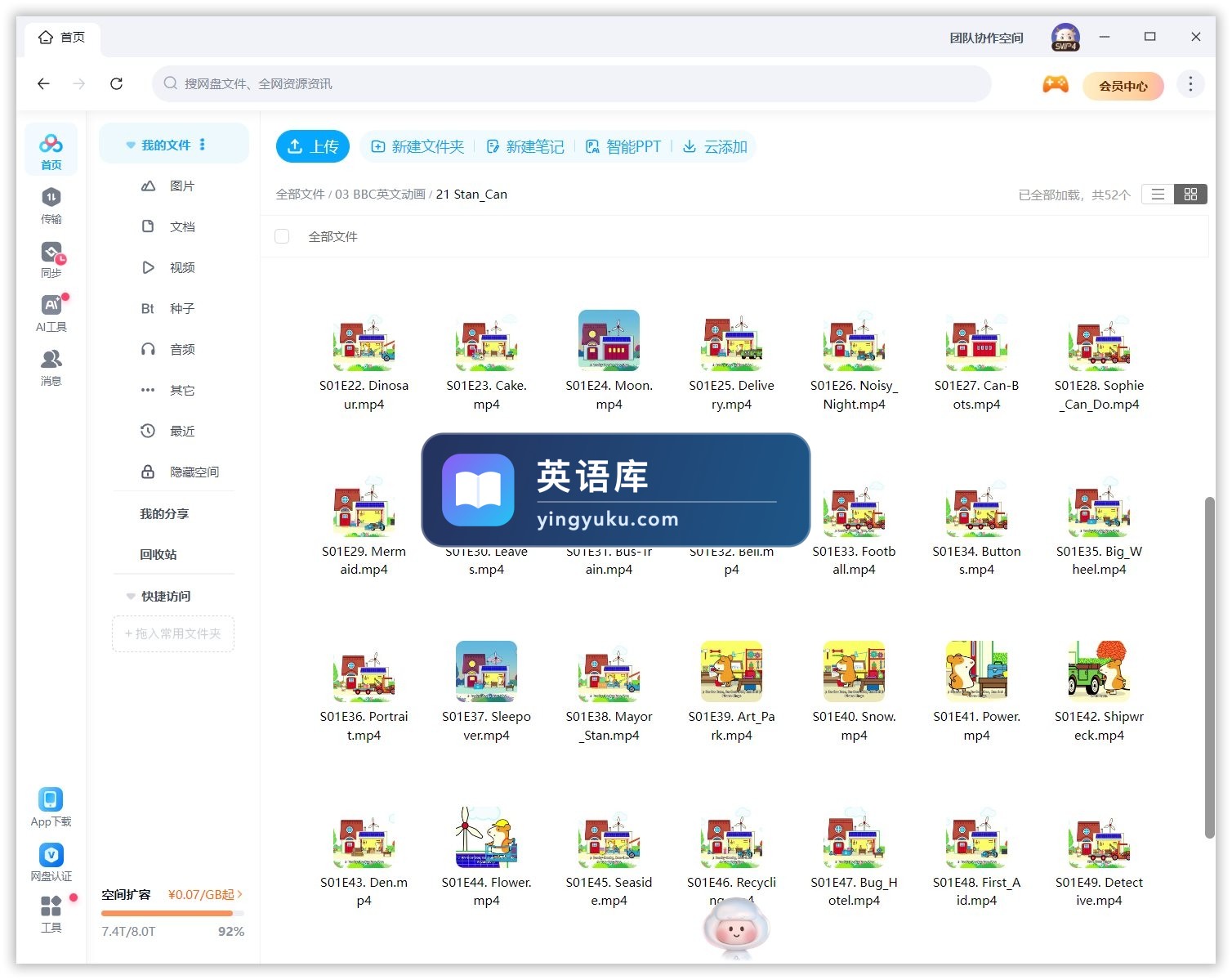
Task: Click the 拖入常用文件夹 drop area
Action: click(173, 633)
